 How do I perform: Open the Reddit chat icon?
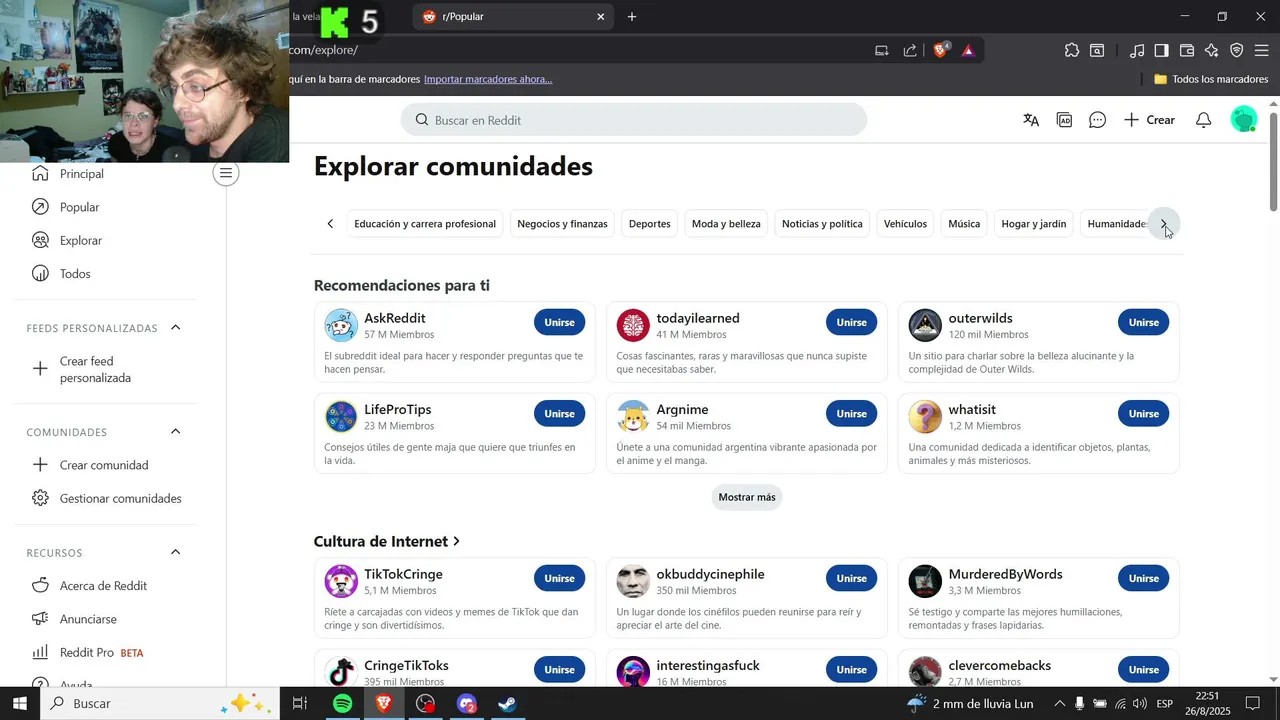(x=1098, y=120)
